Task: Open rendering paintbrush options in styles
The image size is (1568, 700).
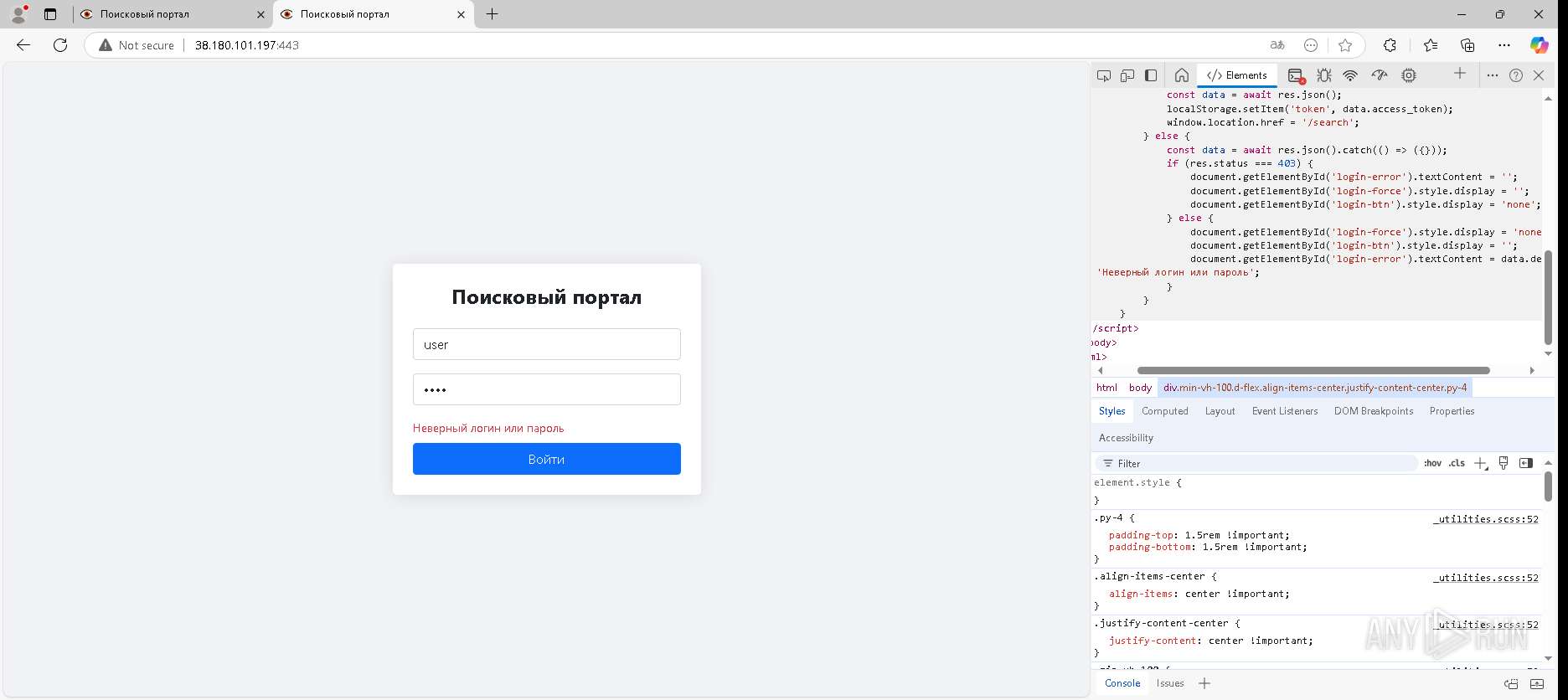Action: pyautogui.click(x=1504, y=463)
